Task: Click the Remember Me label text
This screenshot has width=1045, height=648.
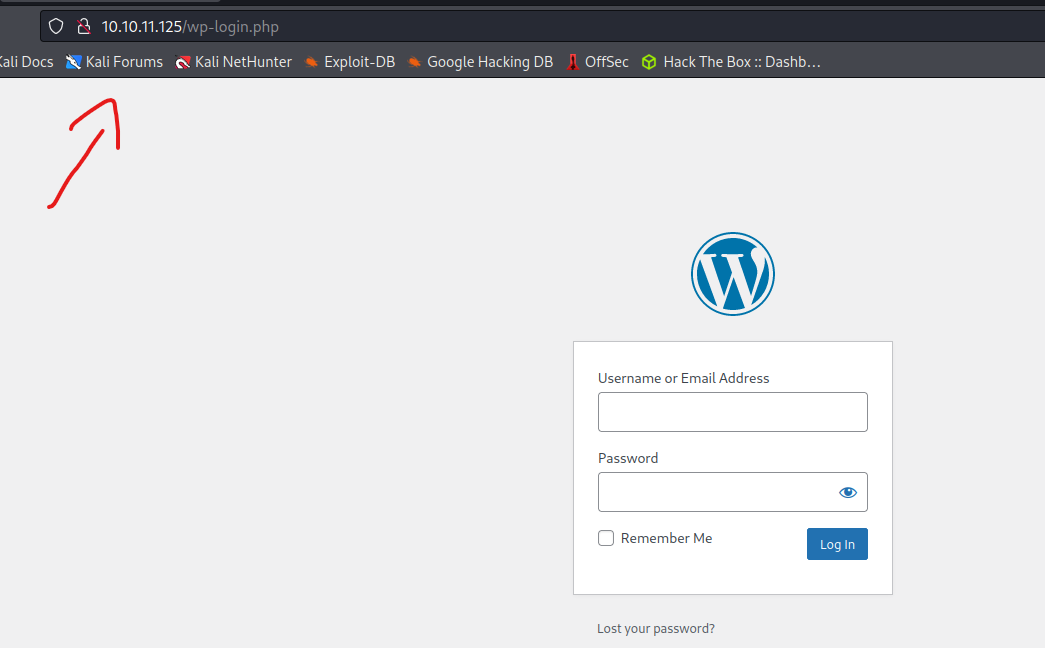Action: coord(666,538)
